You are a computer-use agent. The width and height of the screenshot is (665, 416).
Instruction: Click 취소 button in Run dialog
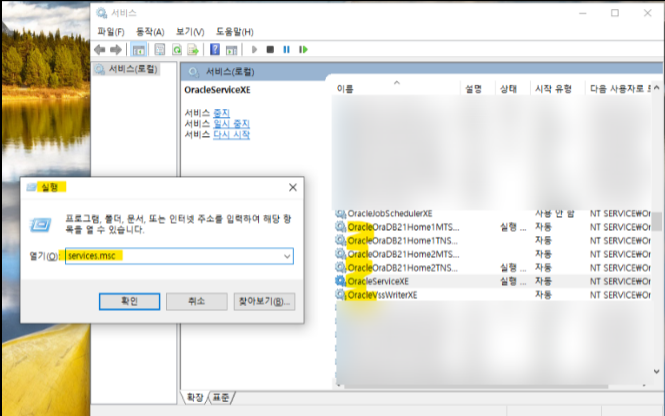pyautogui.click(x=196, y=301)
